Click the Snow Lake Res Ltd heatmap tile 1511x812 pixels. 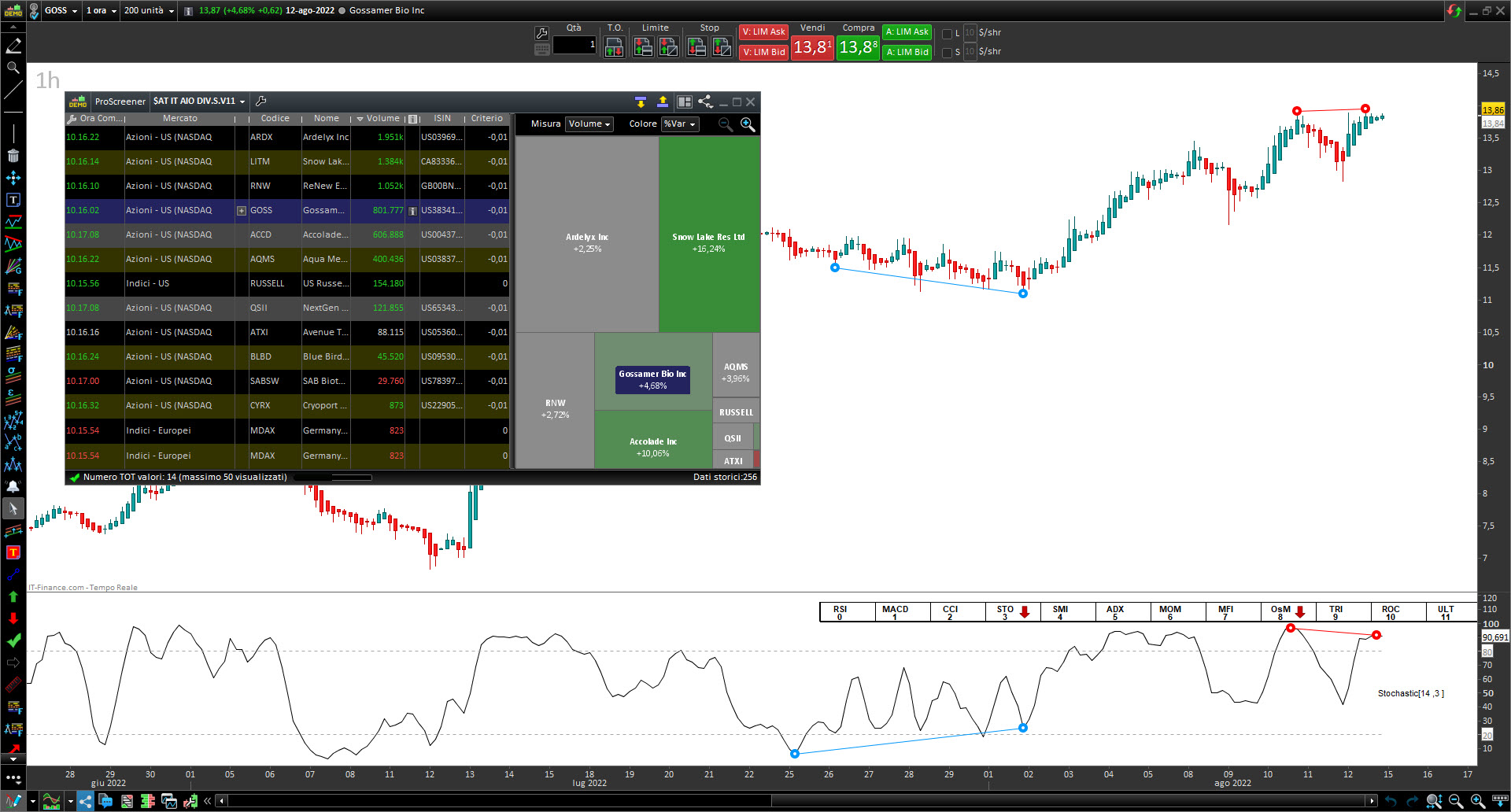pyautogui.click(x=709, y=234)
